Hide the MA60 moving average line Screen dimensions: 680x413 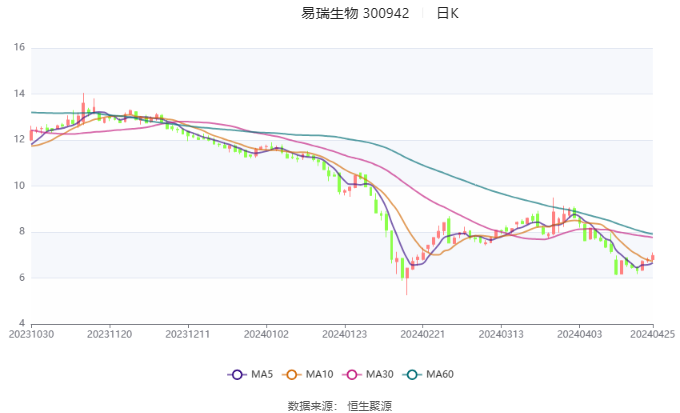point(428,374)
